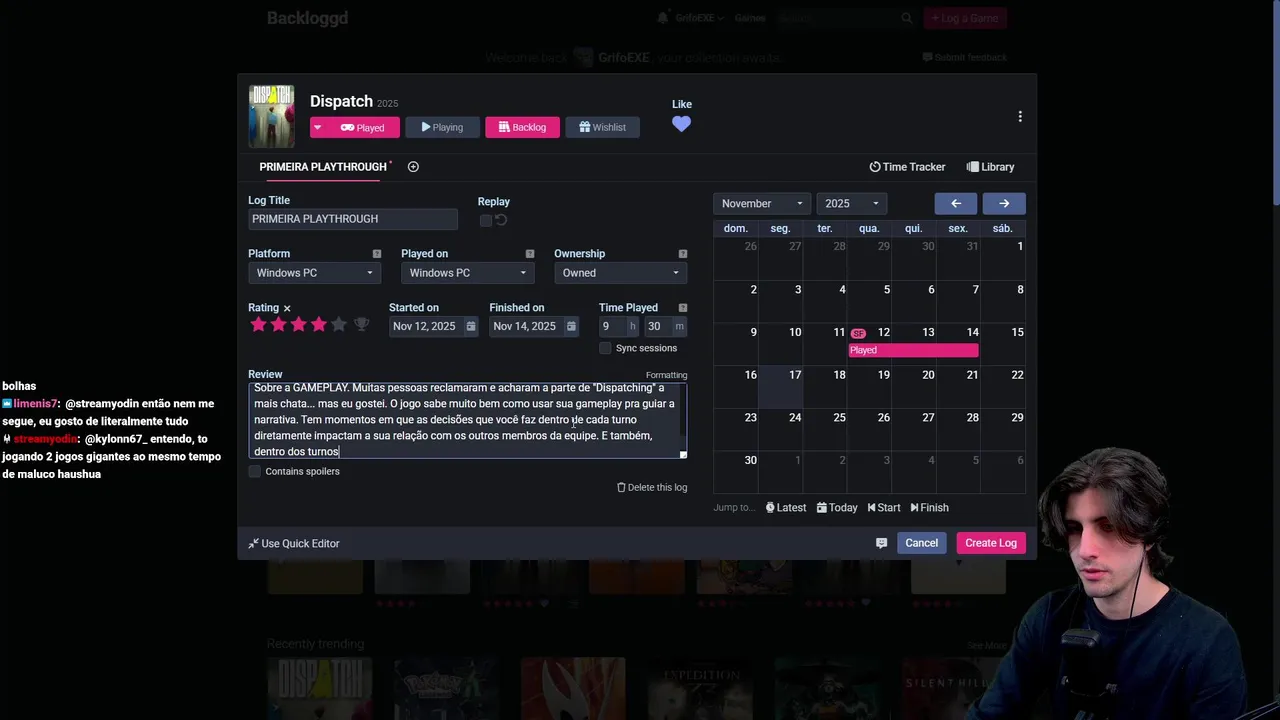Clear the rating with the X icon
1280x720 pixels.
(287, 309)
